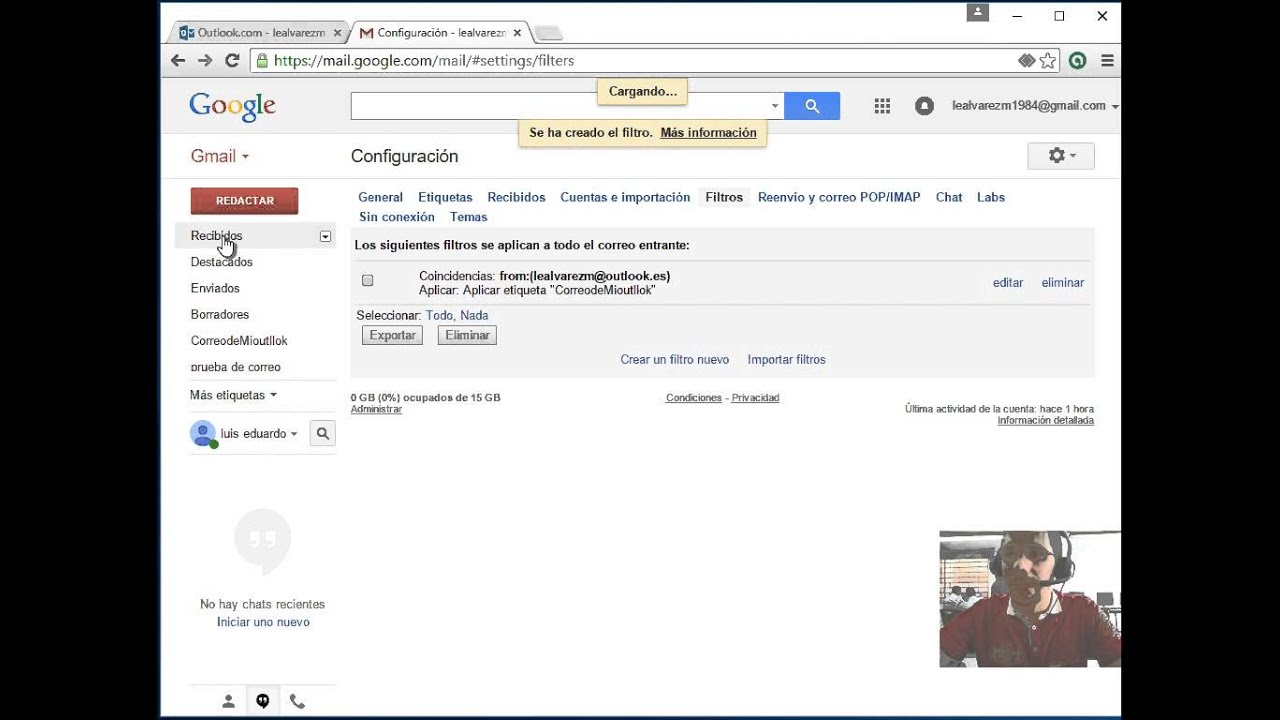Switch to the Outlook.com browser tab

260,33
